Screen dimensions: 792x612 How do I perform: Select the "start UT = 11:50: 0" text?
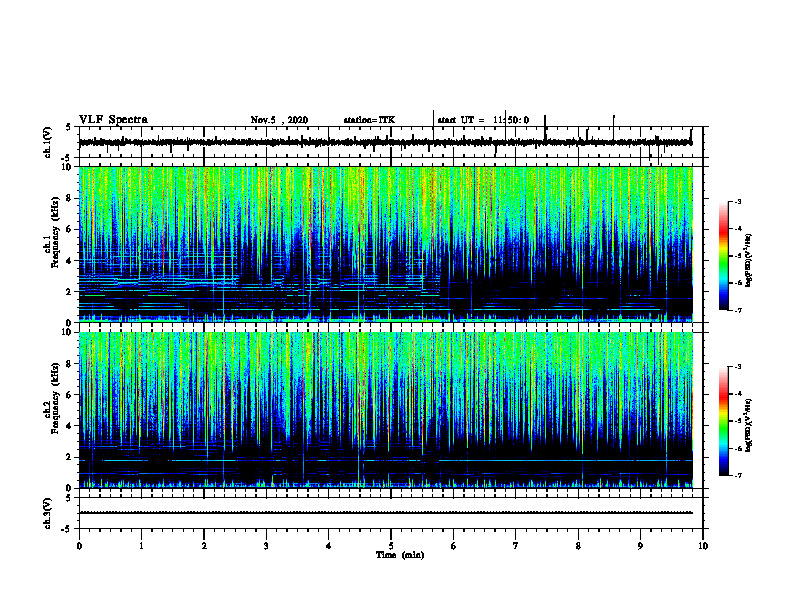click(x=483, y=120)
